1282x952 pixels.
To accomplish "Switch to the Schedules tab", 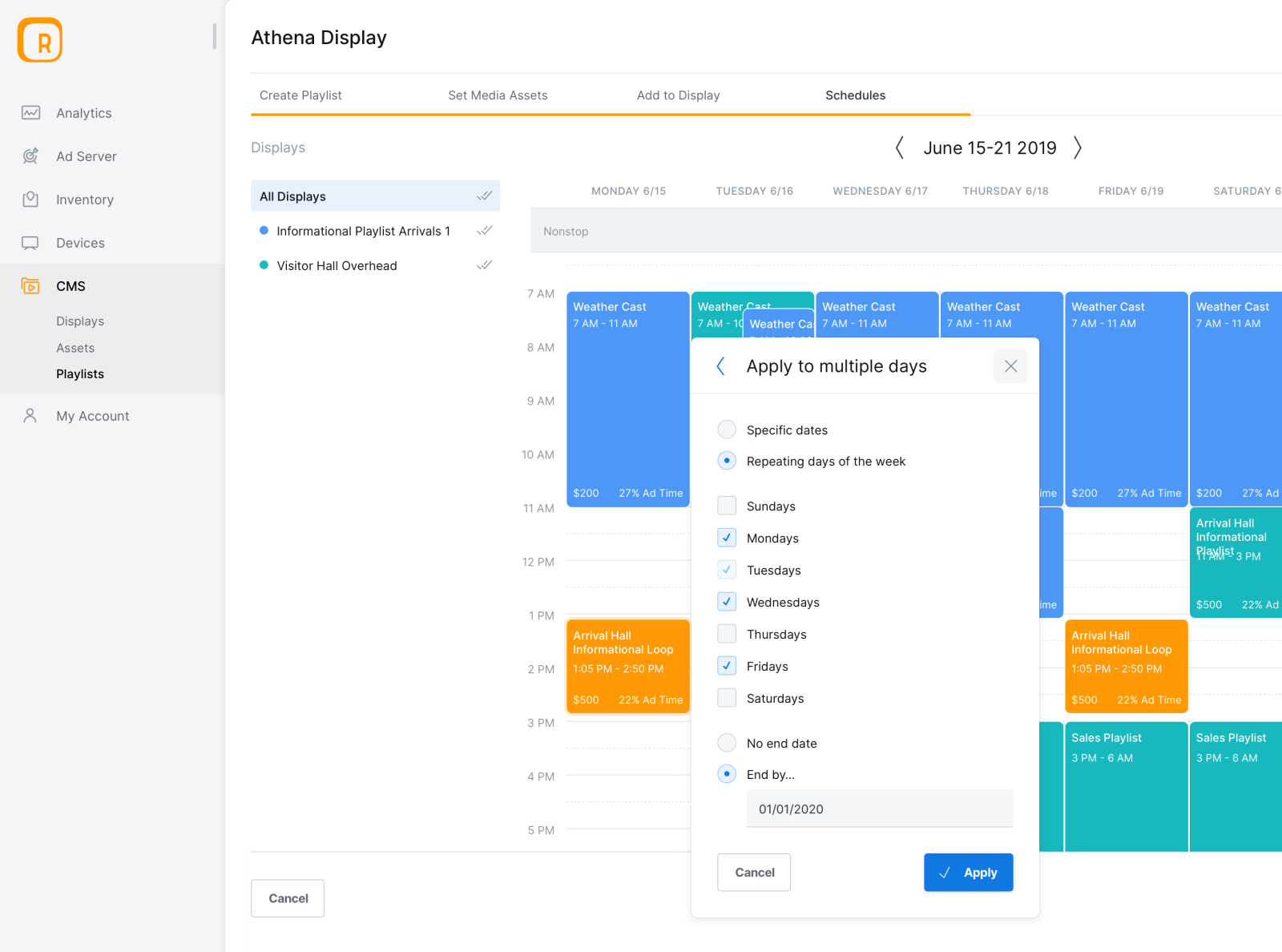I will tap(855, 95).
